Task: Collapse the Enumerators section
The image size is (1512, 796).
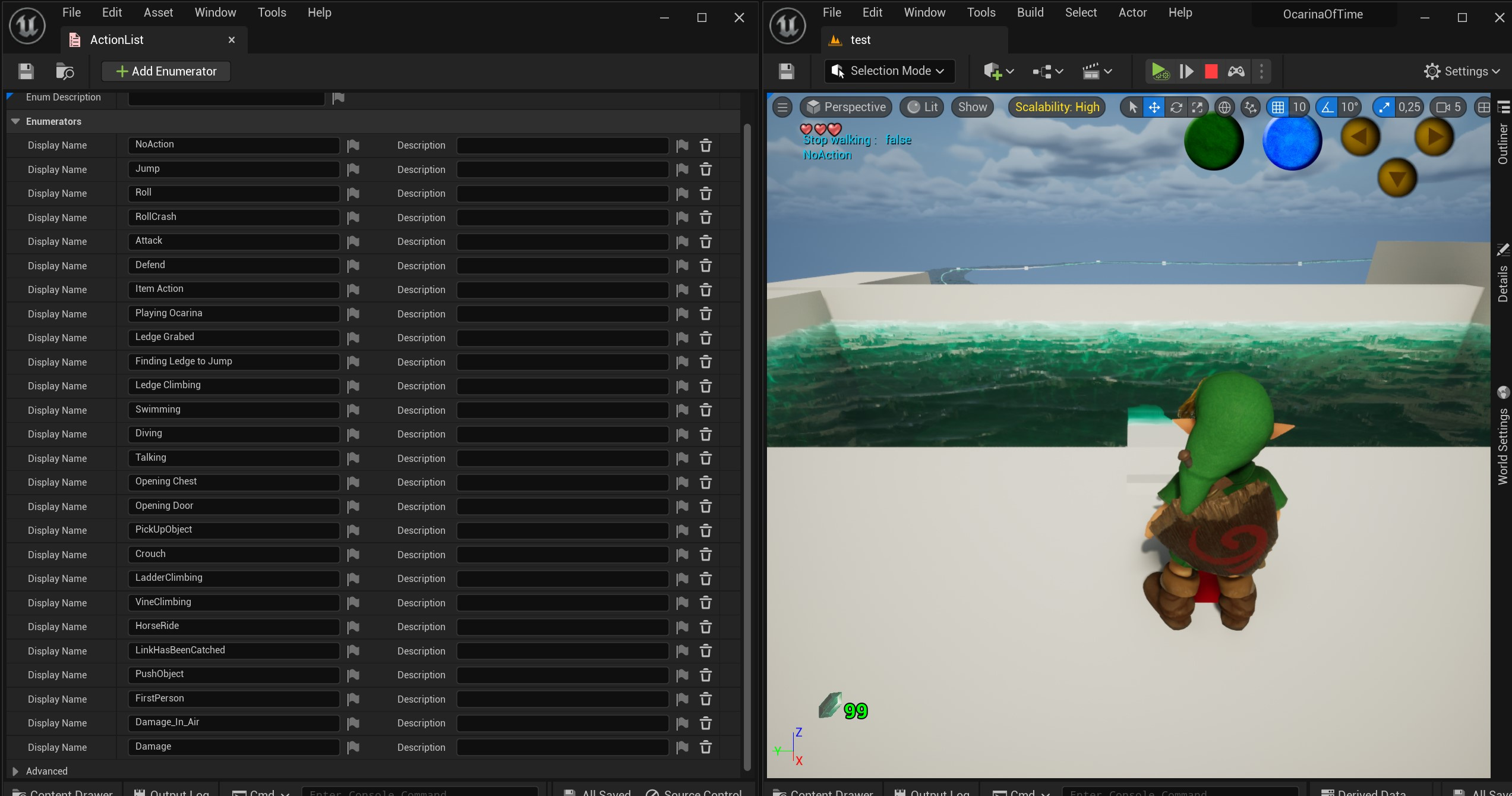Action: [15, 121]
